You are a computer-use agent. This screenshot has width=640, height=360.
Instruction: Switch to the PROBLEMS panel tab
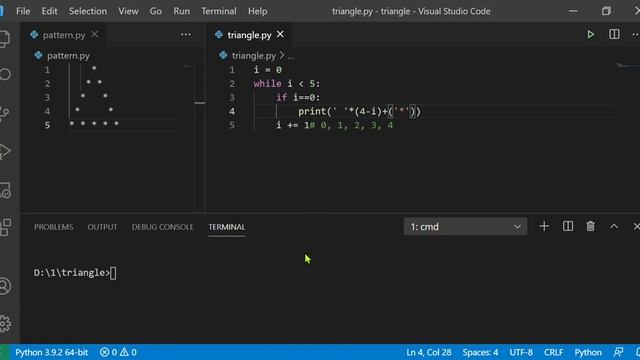pos(53,227)
